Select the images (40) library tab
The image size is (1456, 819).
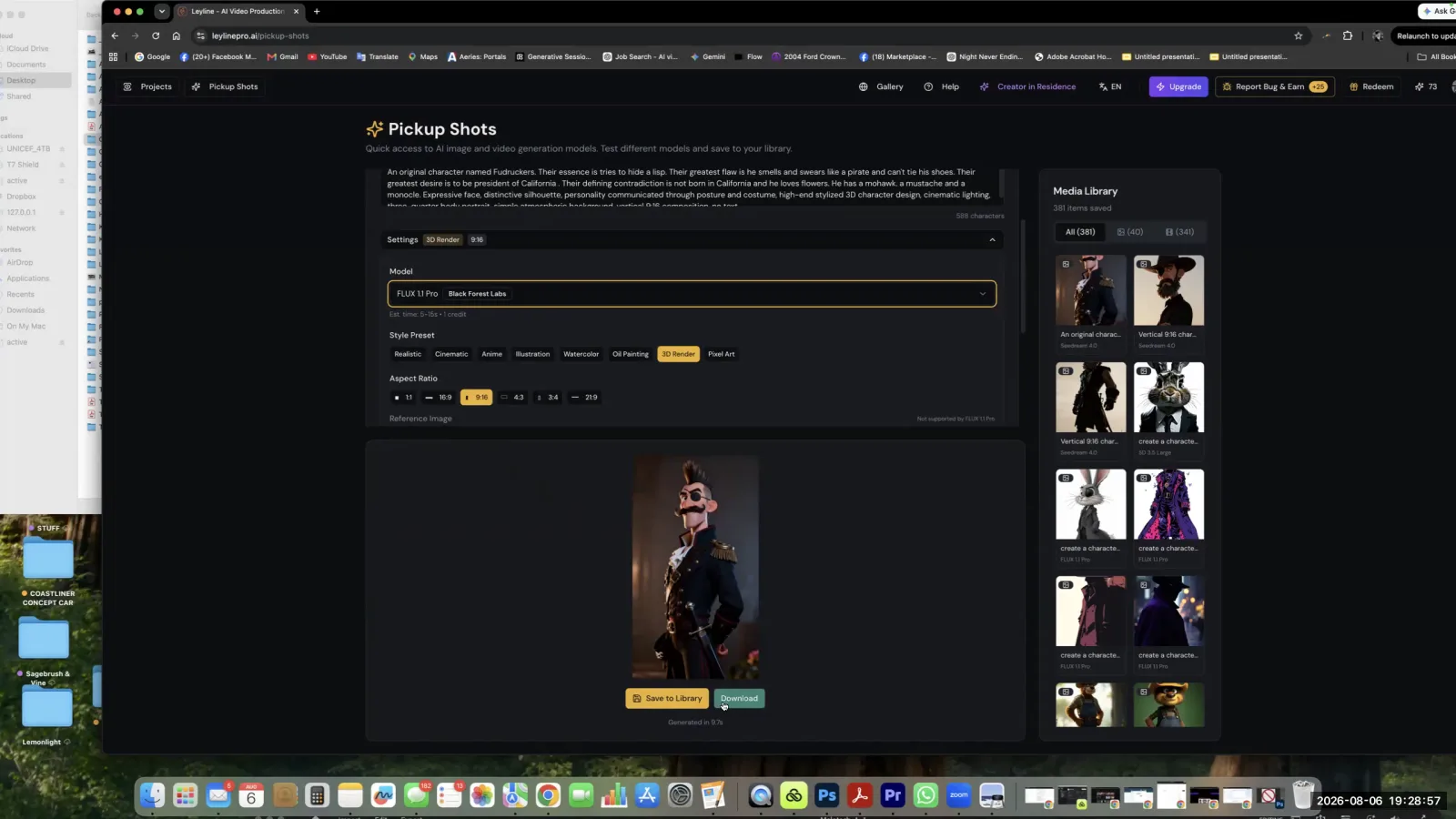(x=1130, y=232)
